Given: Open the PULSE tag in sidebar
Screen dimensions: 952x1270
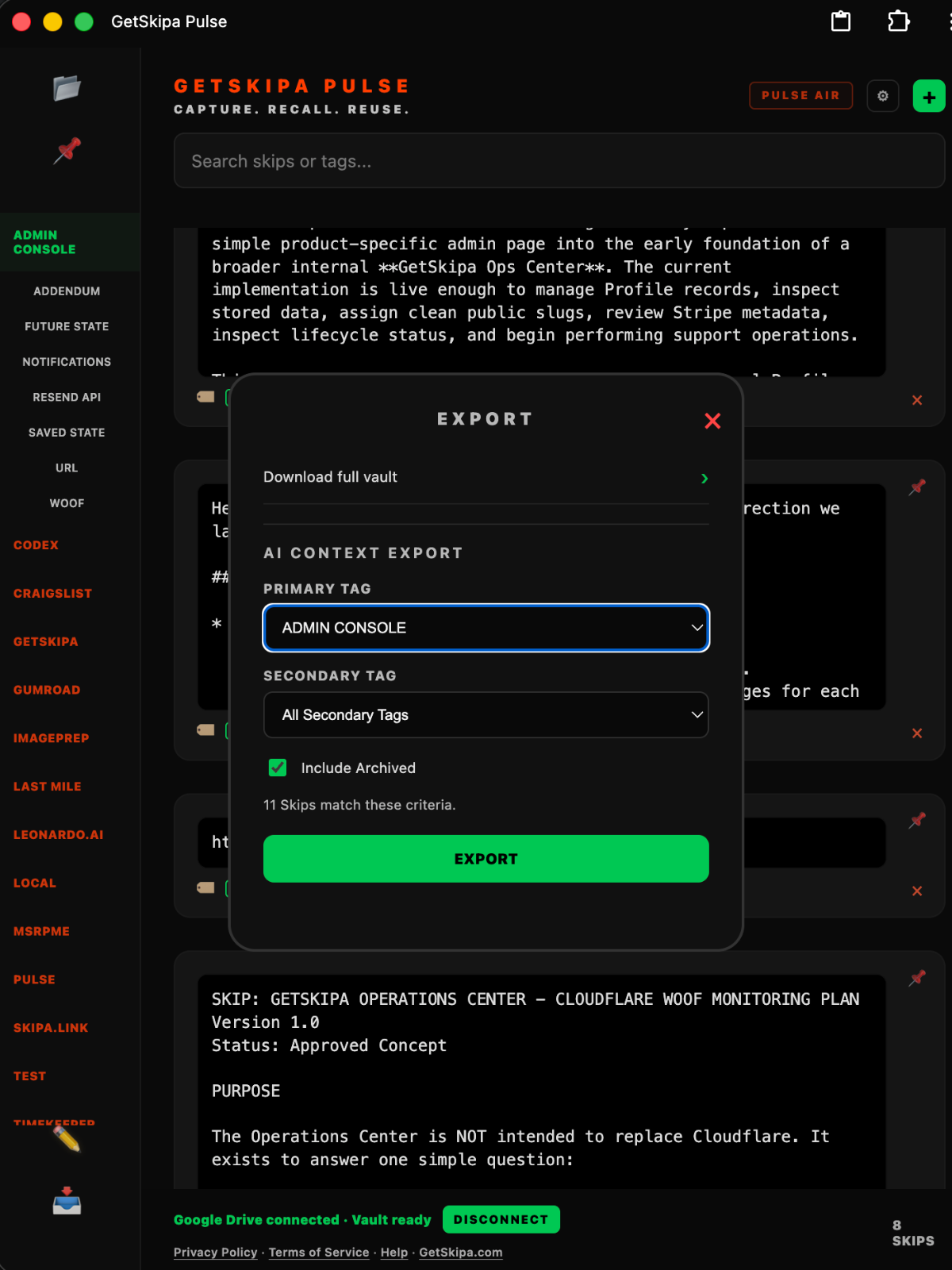Looking at the screenshot, I should coord(34,980).
